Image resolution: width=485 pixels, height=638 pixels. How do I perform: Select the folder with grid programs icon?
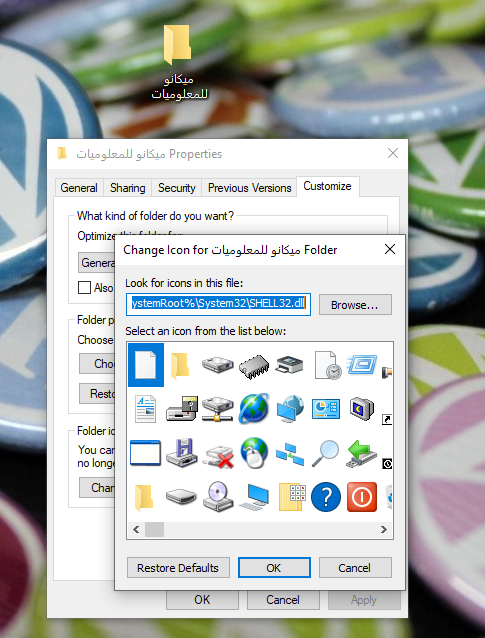(292, 496)
